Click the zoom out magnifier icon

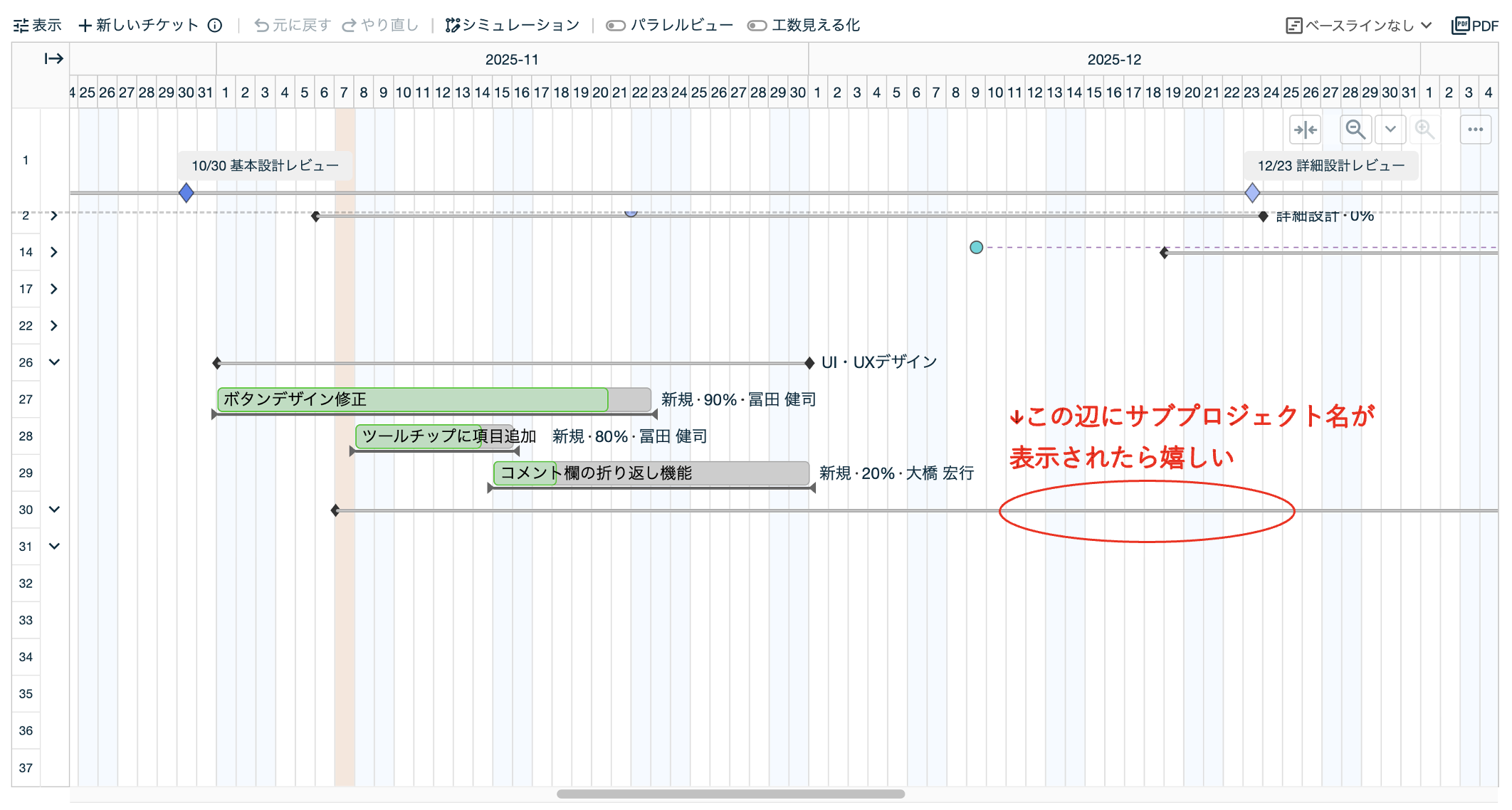1355,130
